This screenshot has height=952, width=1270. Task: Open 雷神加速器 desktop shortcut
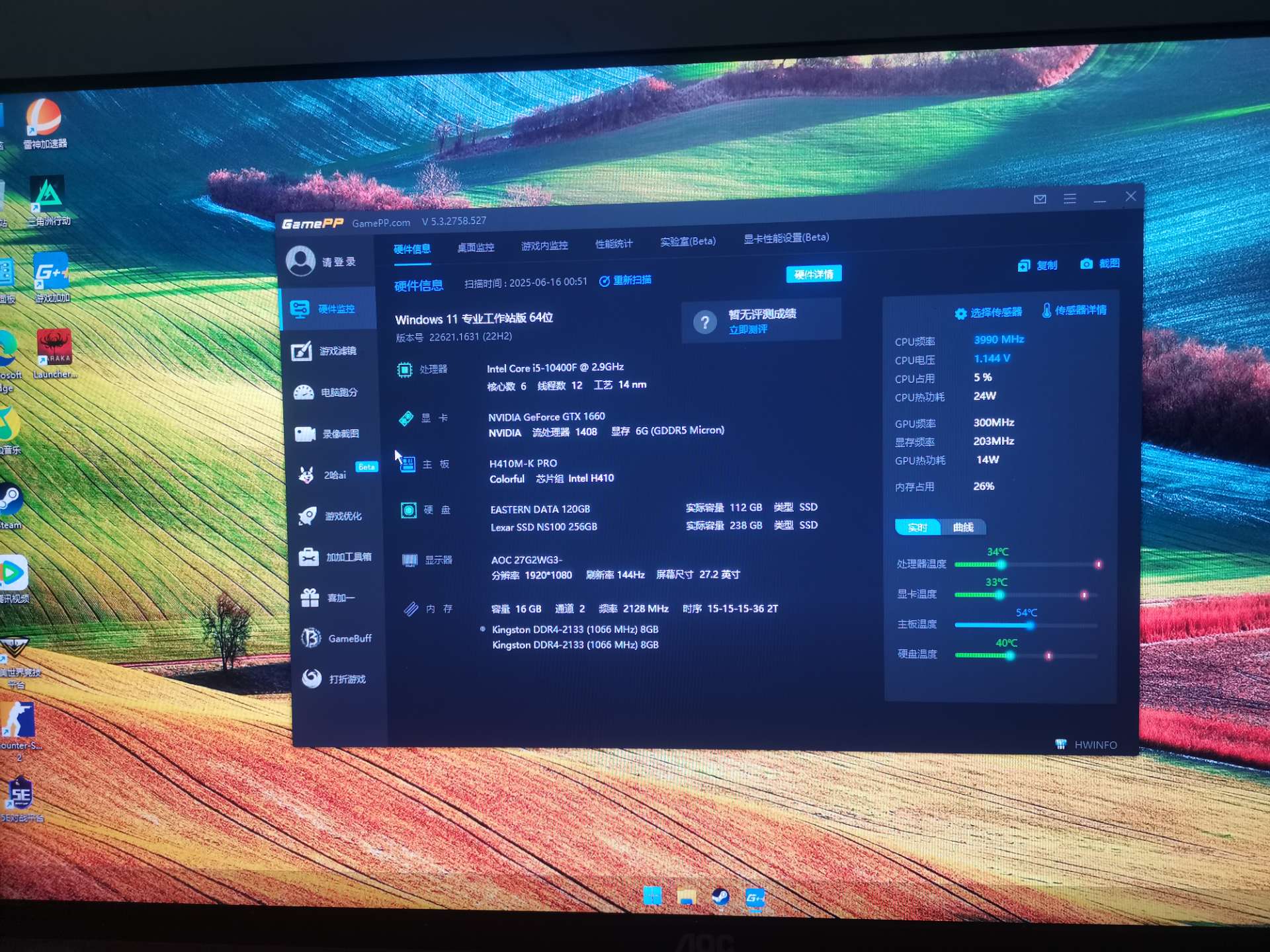[x=44, y=124]
